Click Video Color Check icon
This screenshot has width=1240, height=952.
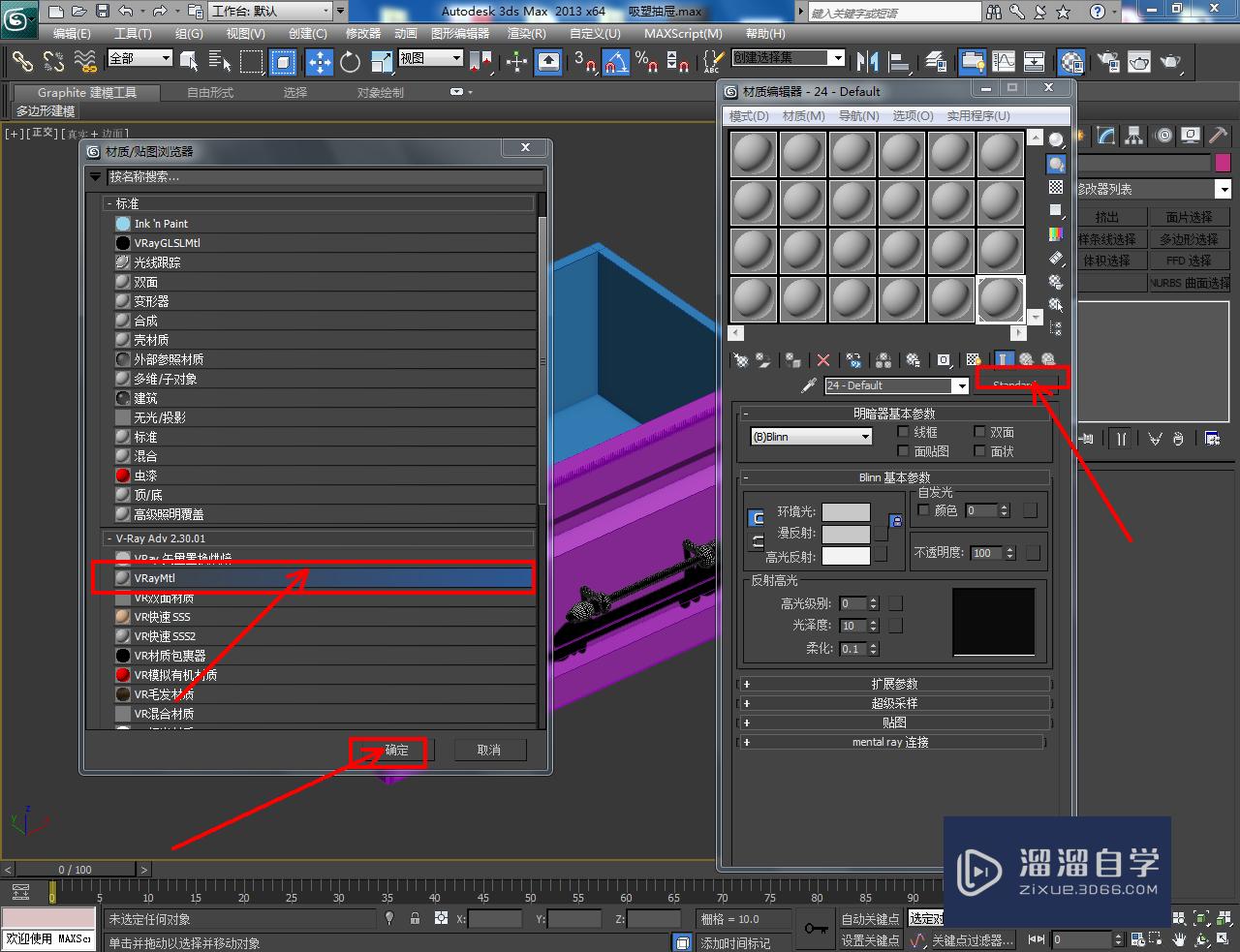(1056, 234)
